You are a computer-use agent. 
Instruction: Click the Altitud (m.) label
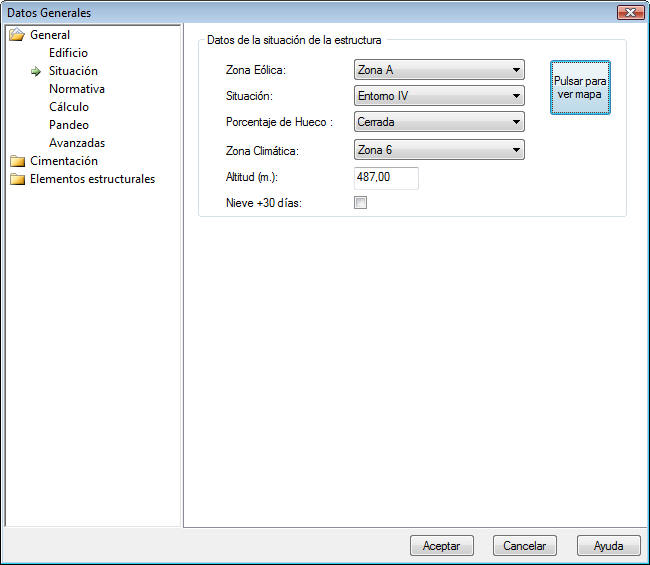click(x=252, y=177)
